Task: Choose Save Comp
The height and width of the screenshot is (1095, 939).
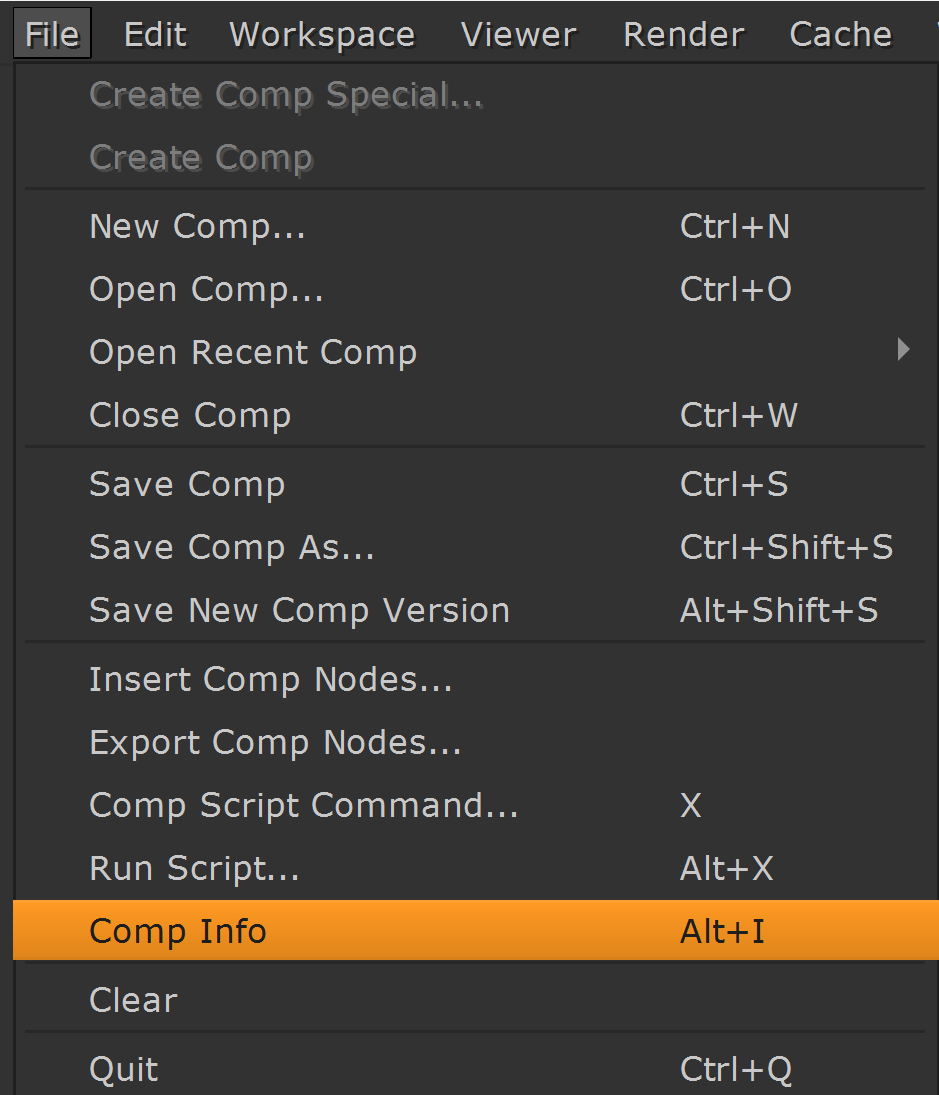Action: click(x=187, y=485)
